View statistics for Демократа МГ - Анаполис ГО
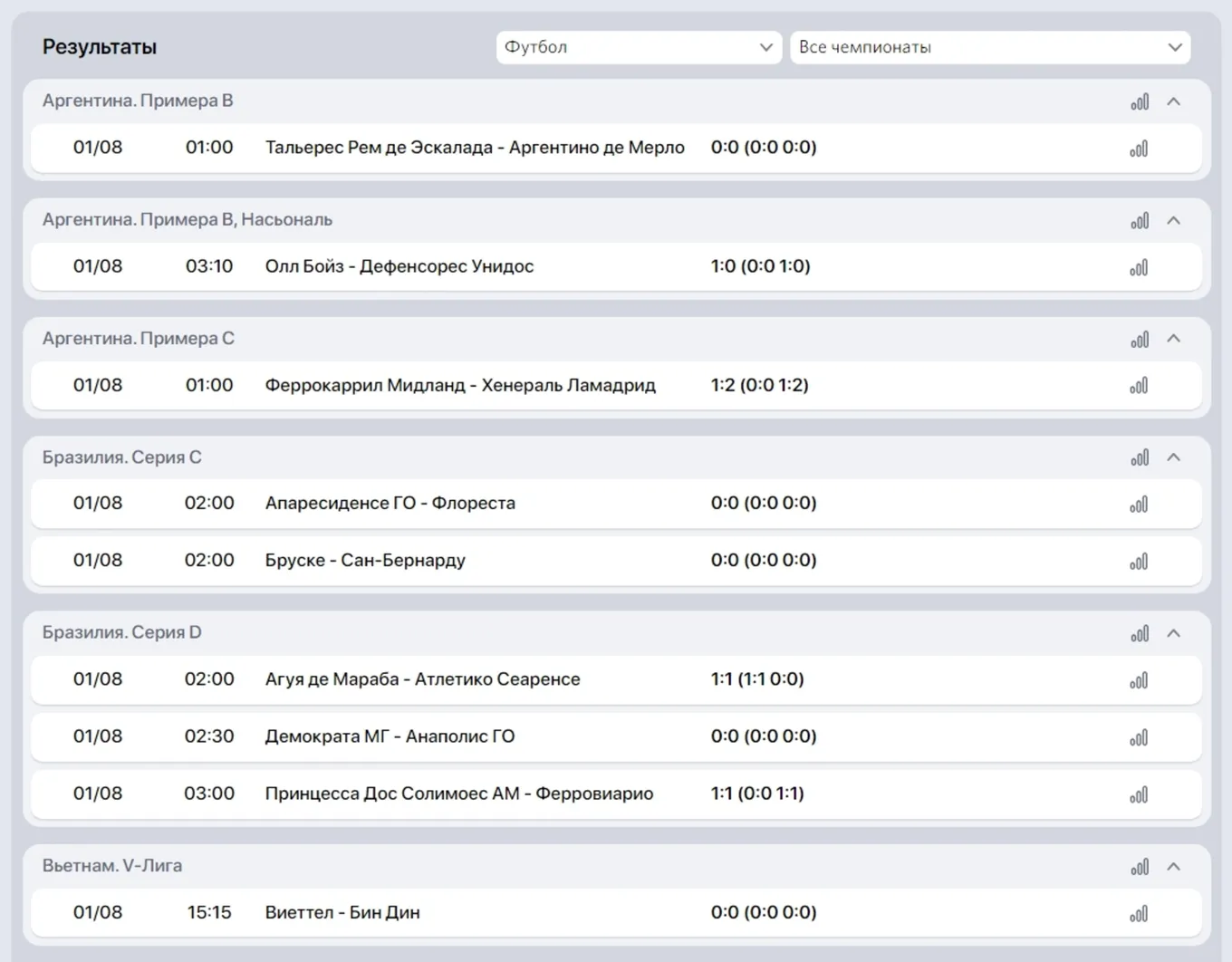This screenshot has height=962, width=1232. (1139, 737)
